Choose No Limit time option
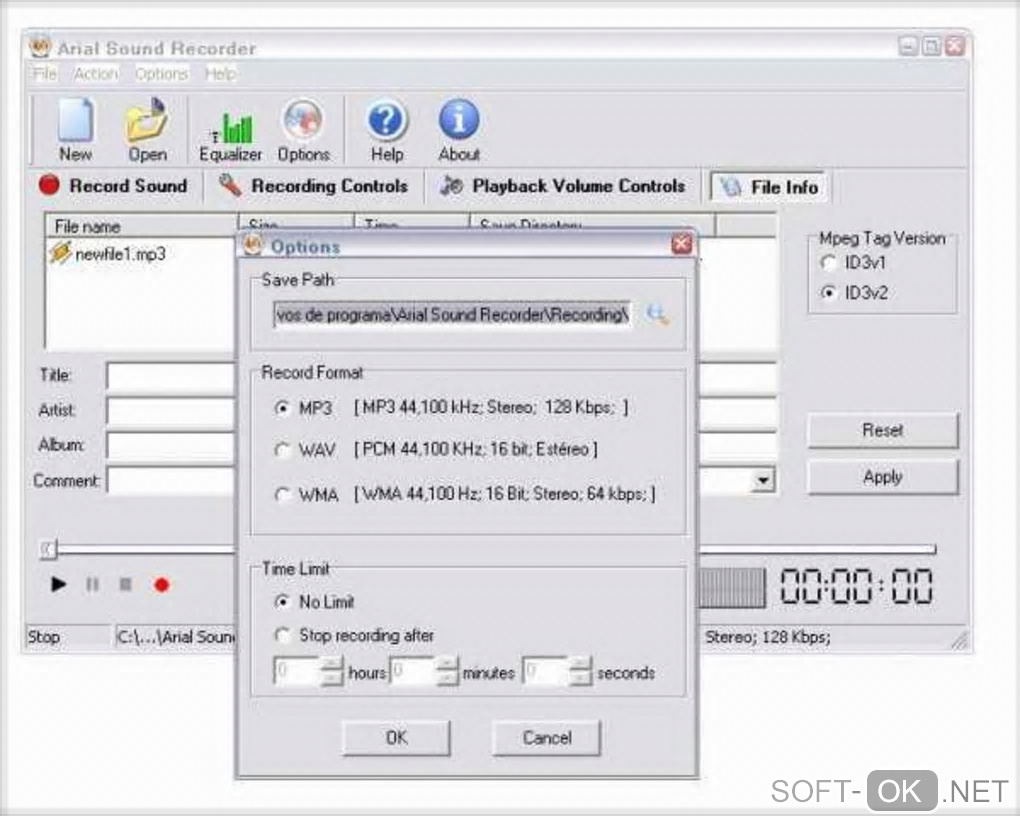Image resolution: width=1020 pixels, height=816 pixels. 282,602
